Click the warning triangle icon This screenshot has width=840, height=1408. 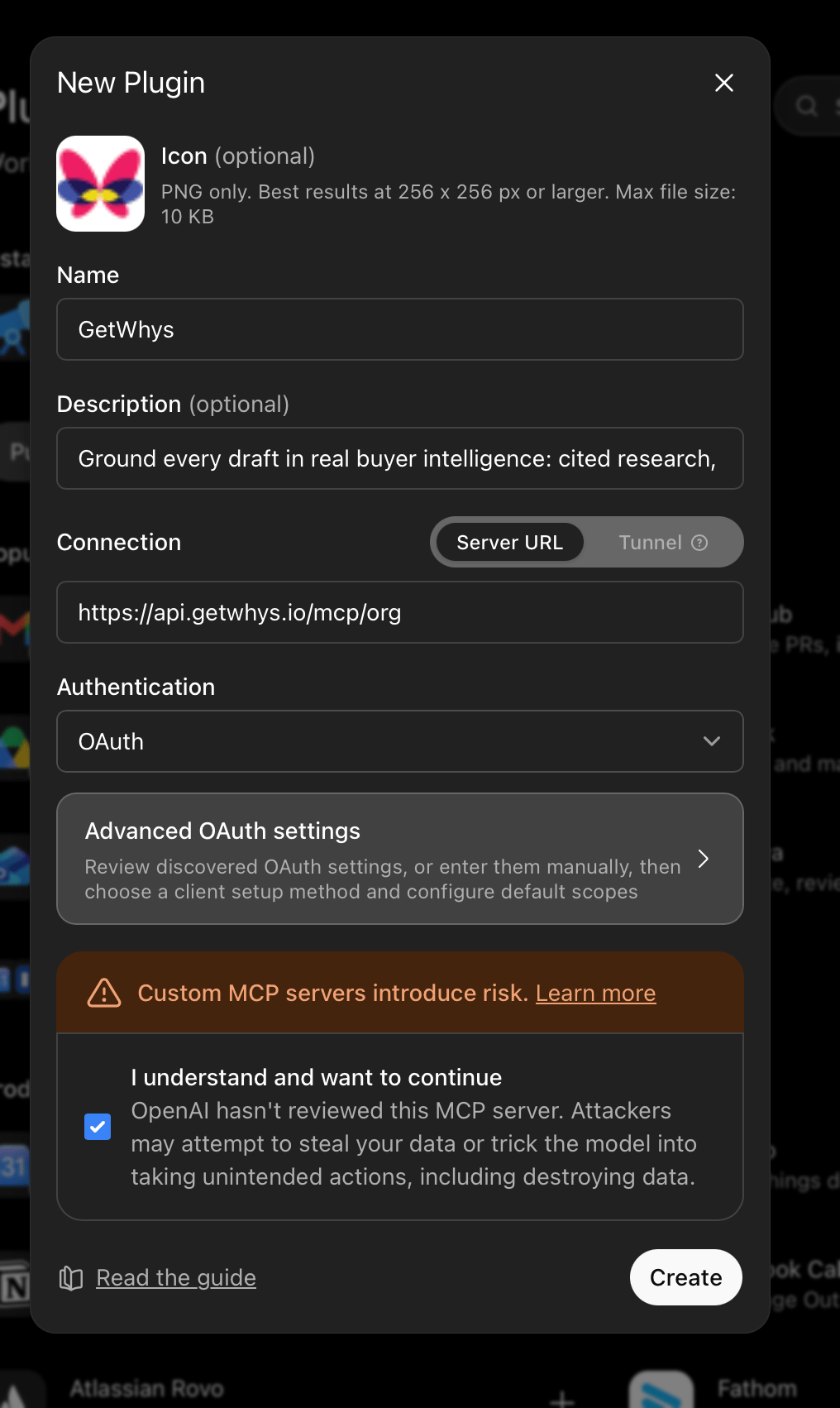pos(104,993)
